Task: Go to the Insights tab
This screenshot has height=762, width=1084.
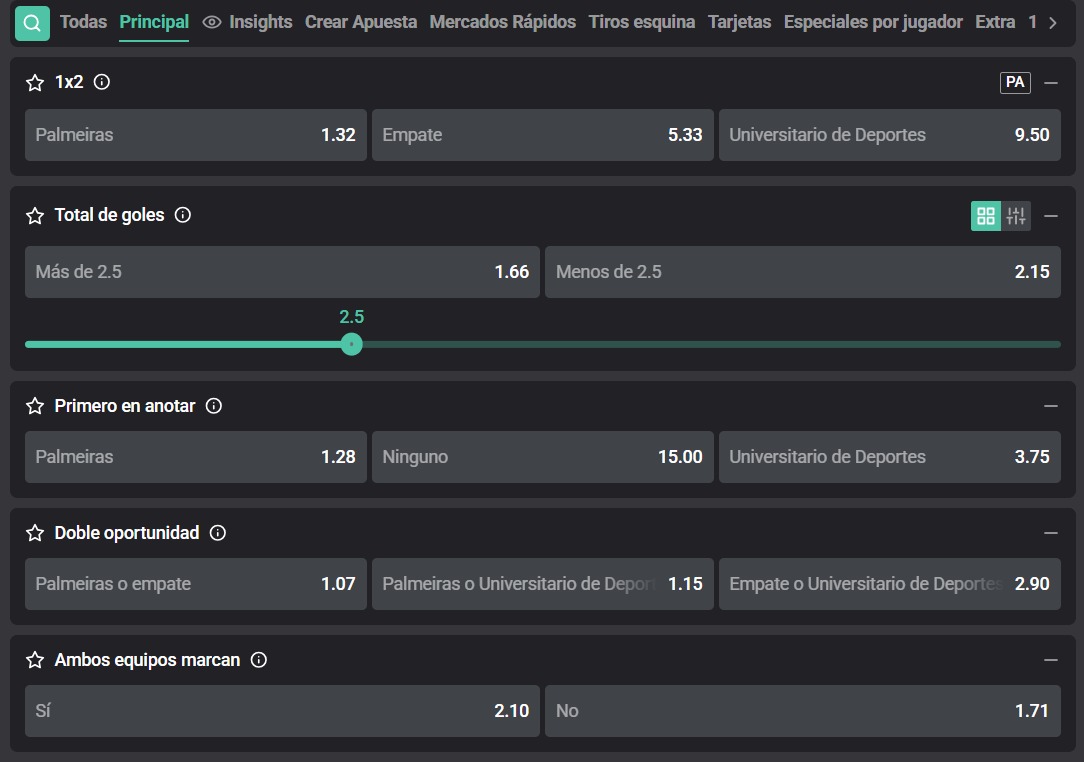Action: coord(261,22)
